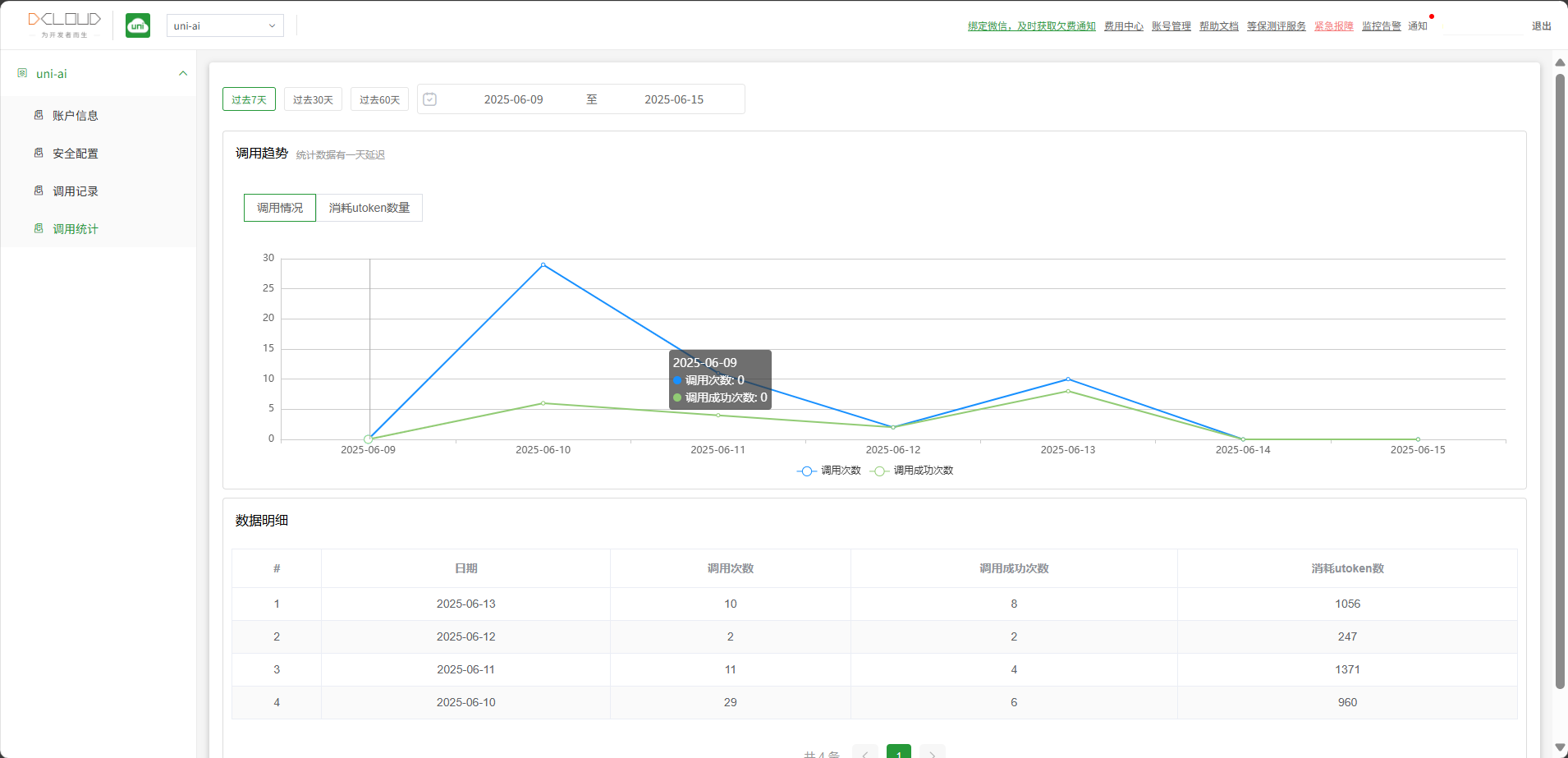Click the 2025-06-13 blue data point
The height and width of the screenshot is (758, 1568).
click(x=1068, y=379)
